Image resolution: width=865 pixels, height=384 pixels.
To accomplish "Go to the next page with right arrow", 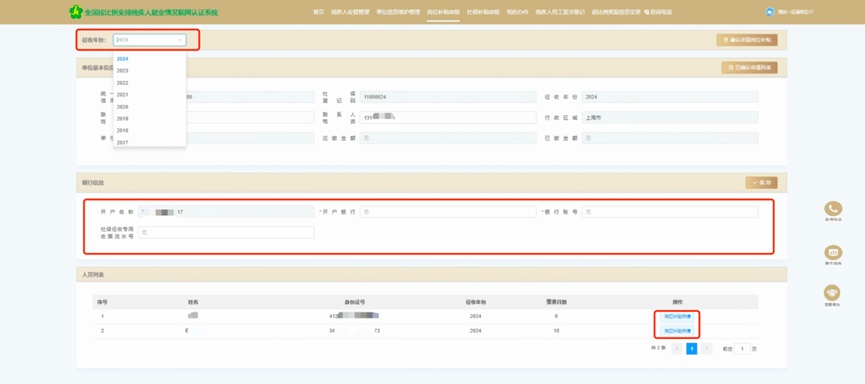I will 707,349.
